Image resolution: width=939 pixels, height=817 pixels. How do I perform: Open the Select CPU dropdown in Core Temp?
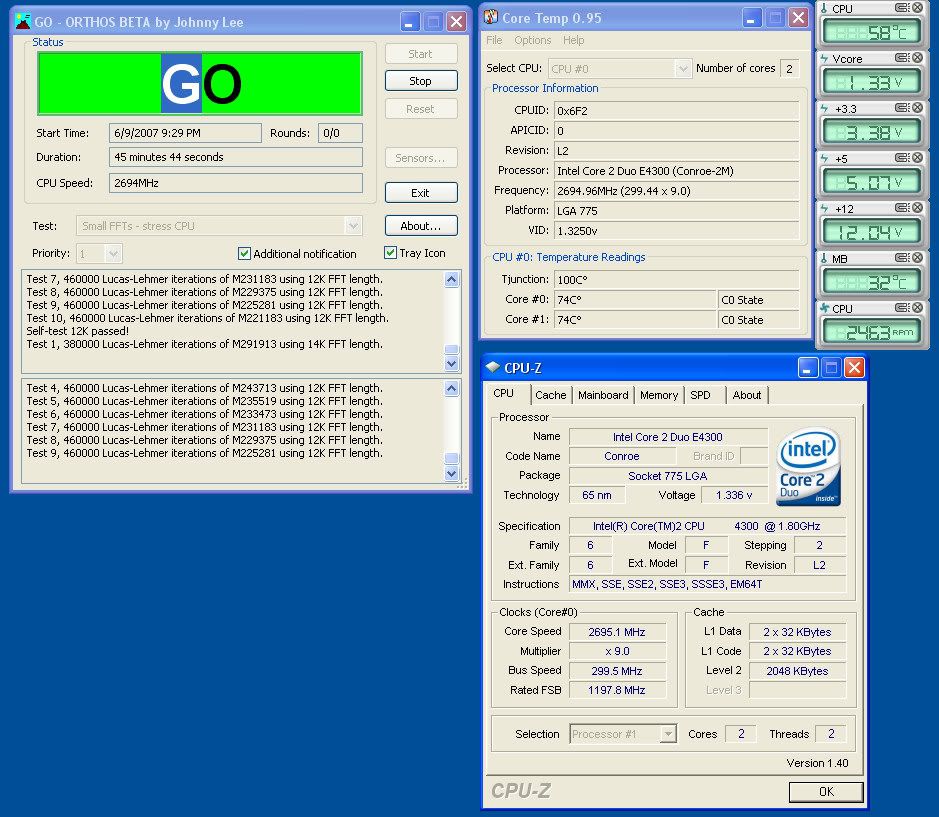(x=682, y=69)
